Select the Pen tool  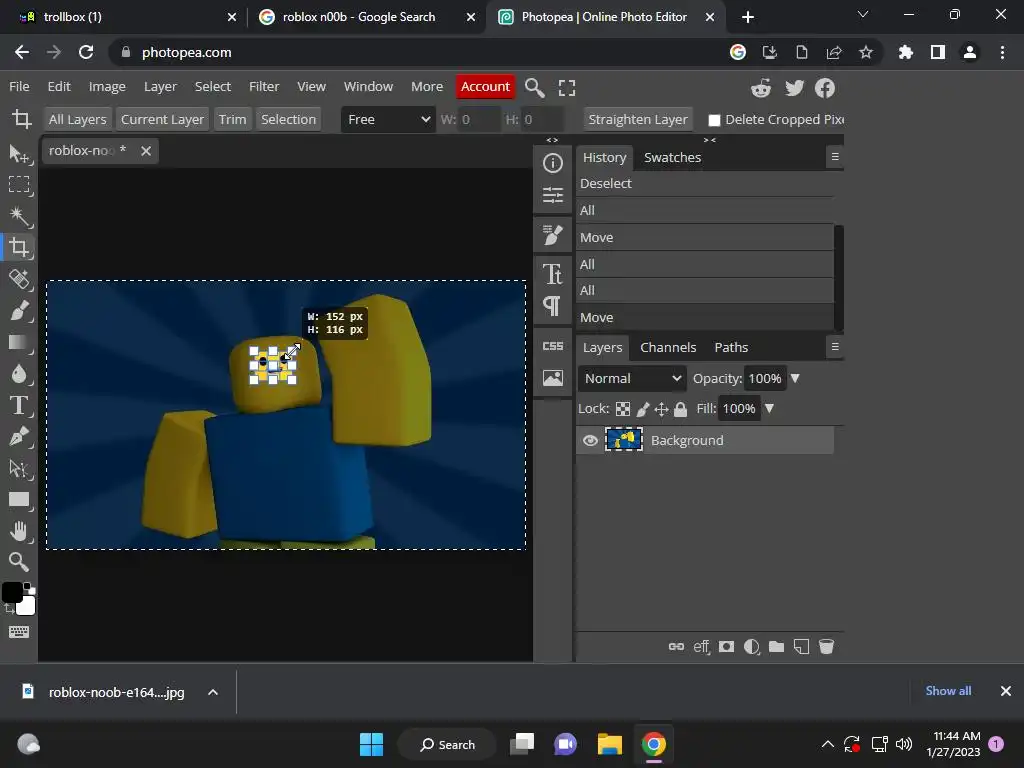(x=19, y=436)
